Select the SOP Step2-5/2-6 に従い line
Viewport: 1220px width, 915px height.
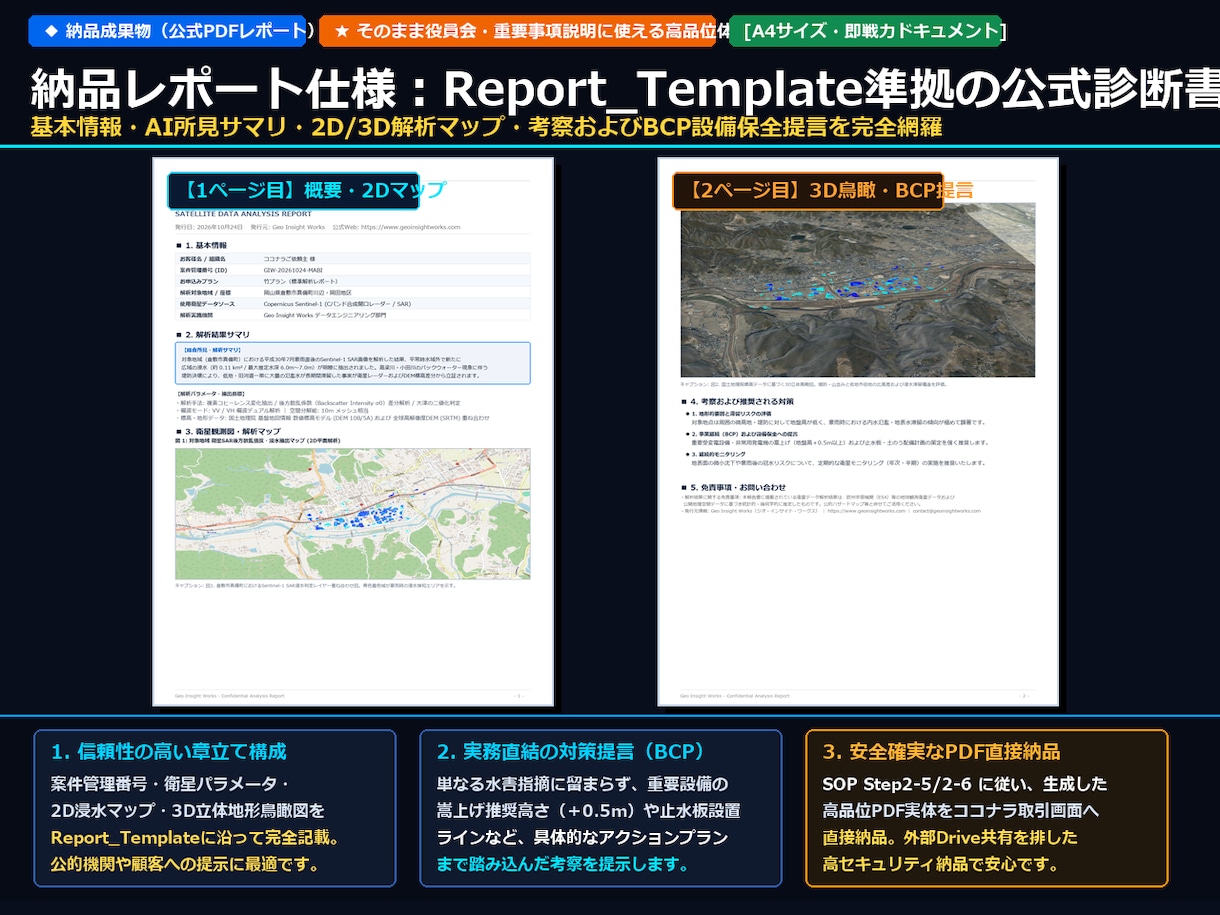pos(965,783)
